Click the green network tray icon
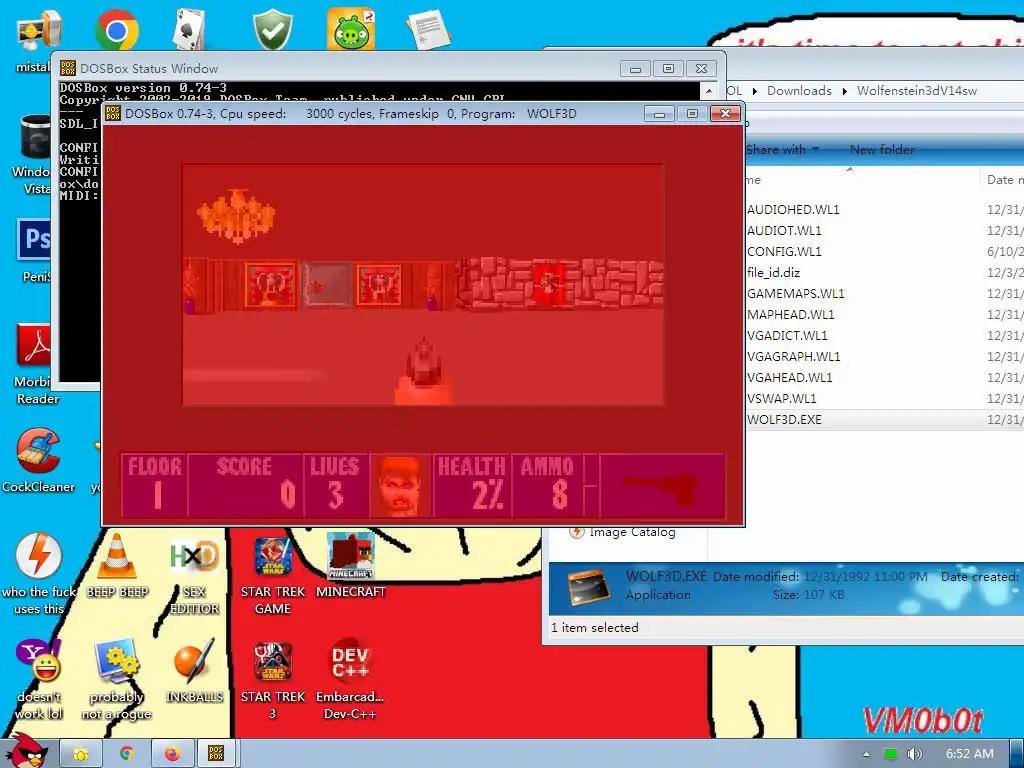 click(891, 754)
